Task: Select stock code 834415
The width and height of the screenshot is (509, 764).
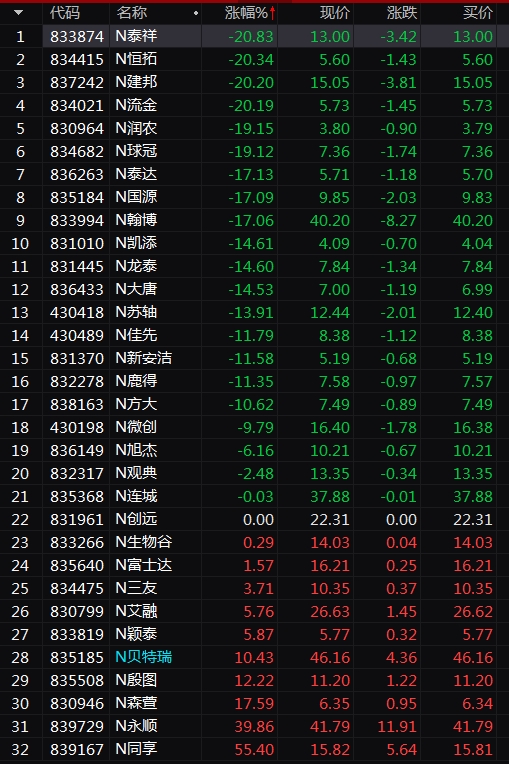Action: 77,59
